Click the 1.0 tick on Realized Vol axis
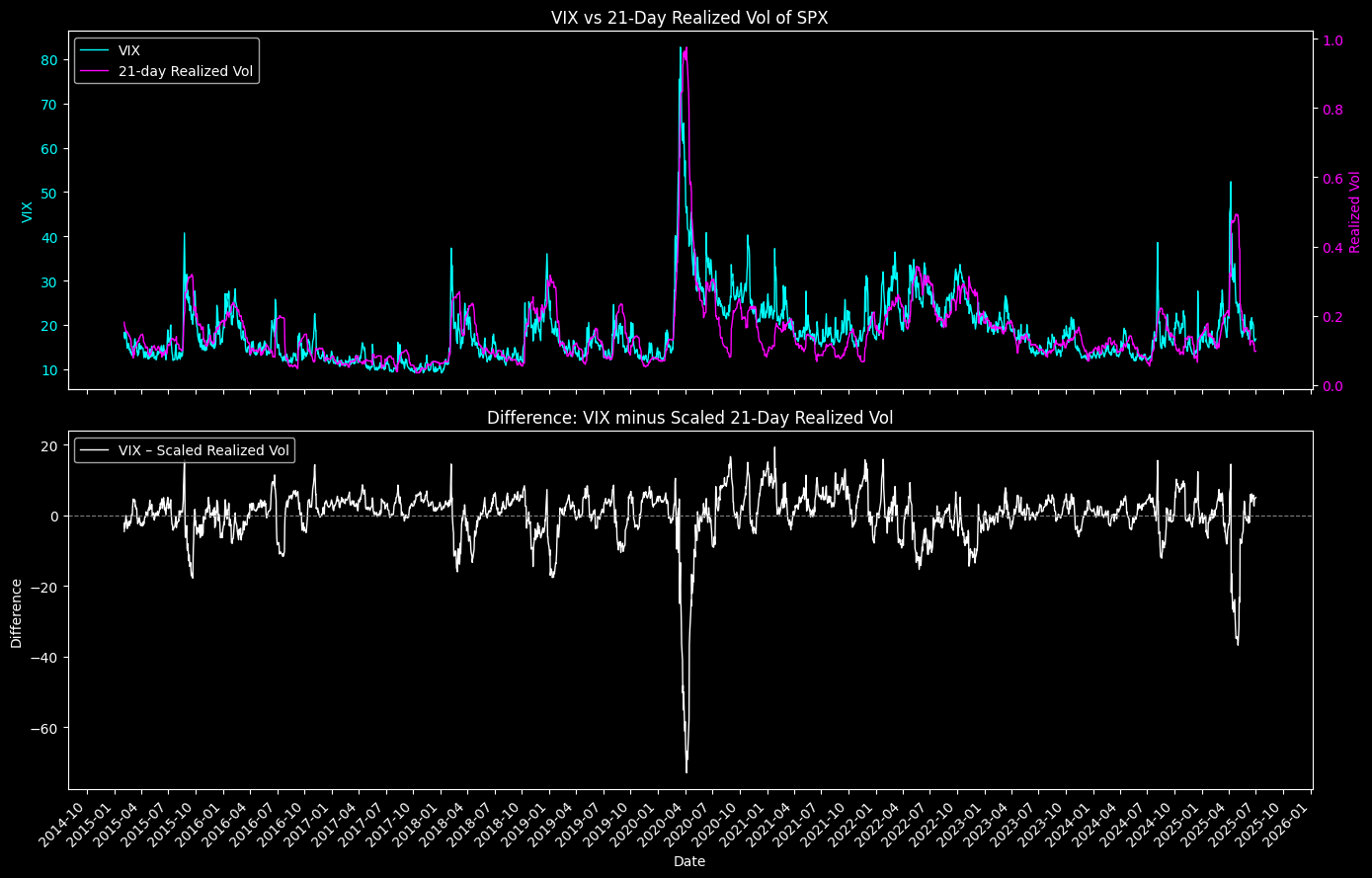Viewport: 1372px width, 878px height. click(1332, 40)
